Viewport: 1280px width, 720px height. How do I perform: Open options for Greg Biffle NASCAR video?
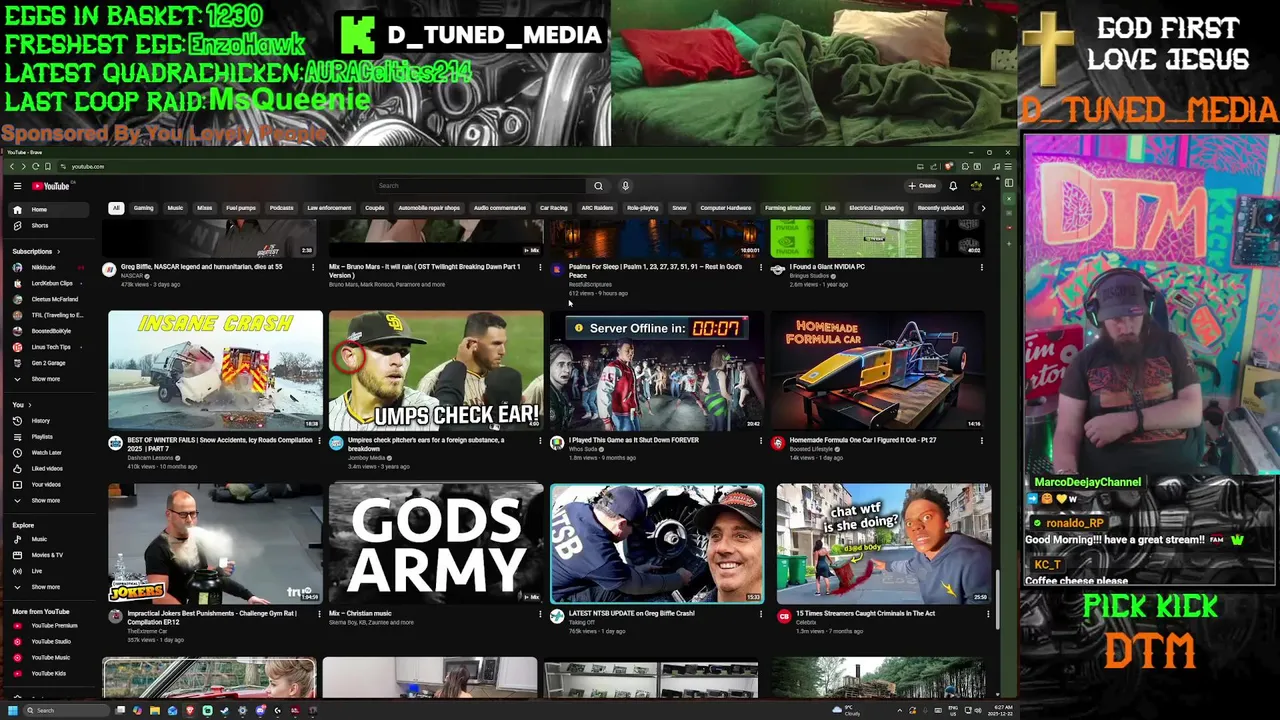(x=313, y=267)
